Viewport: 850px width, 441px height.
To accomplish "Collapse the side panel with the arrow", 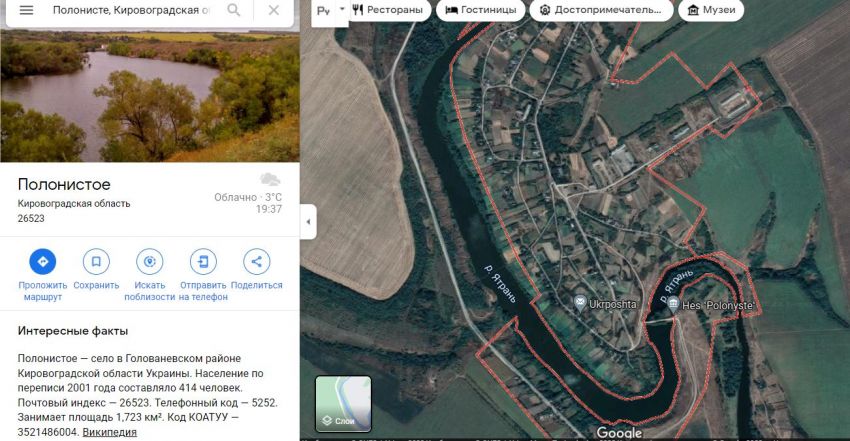I will [308, 221].
